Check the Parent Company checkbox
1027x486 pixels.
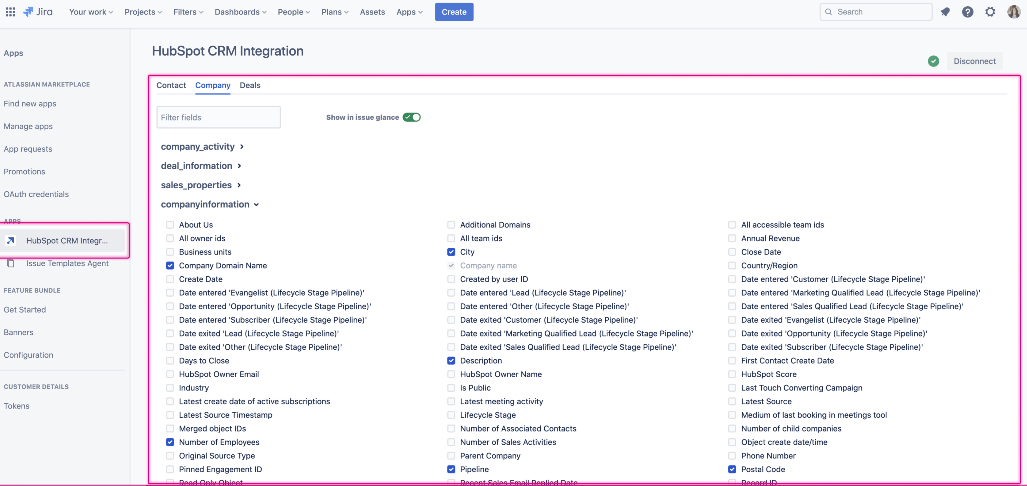pyautogui.click(x=451, y=456)
